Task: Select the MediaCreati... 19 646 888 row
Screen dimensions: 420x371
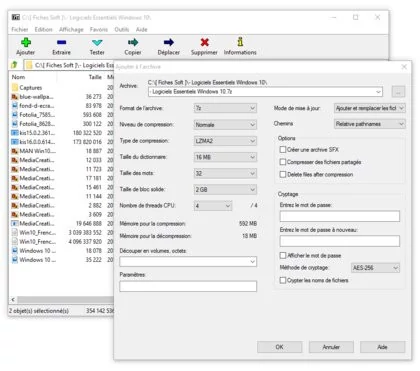Action: [x=62, y=223]
